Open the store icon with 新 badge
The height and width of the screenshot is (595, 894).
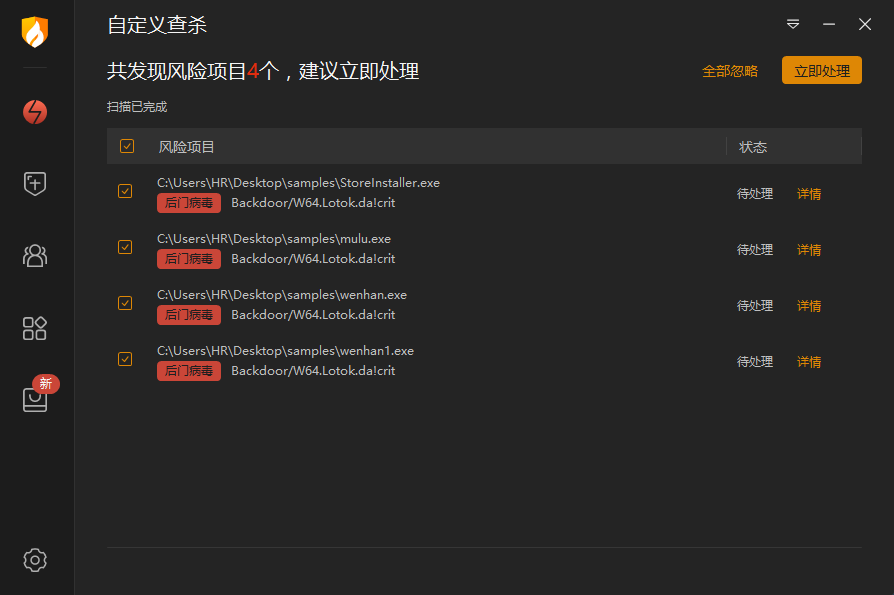[x=38, y=395]
